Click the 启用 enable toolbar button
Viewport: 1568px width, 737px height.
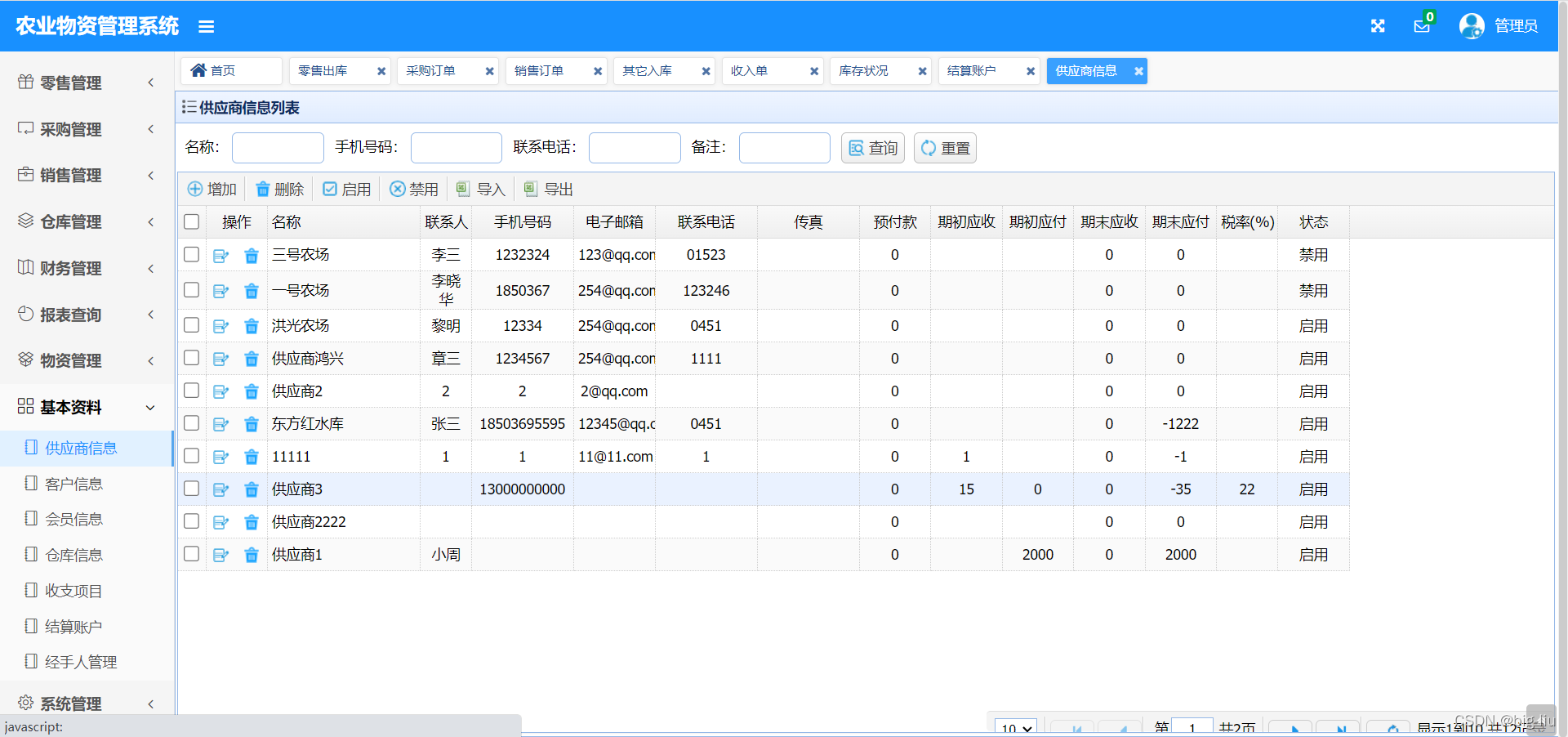[346, 190]
